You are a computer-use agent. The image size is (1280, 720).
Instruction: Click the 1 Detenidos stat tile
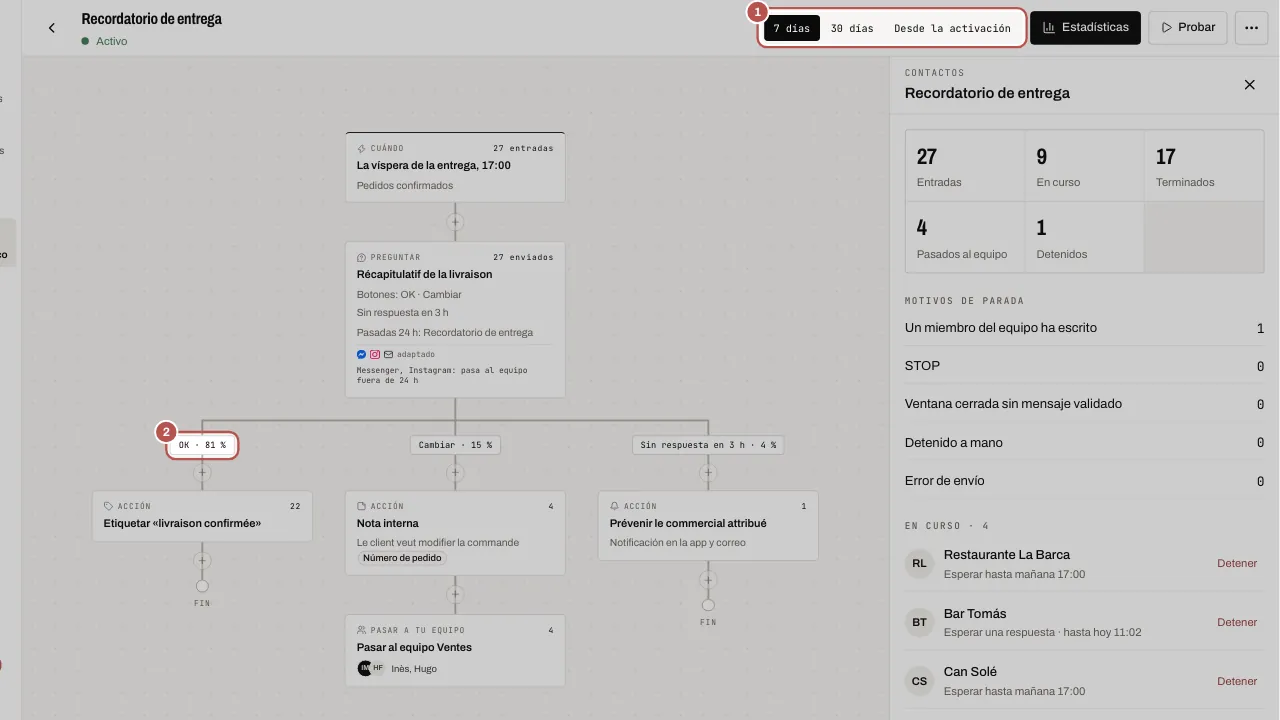coord(1084,237)
